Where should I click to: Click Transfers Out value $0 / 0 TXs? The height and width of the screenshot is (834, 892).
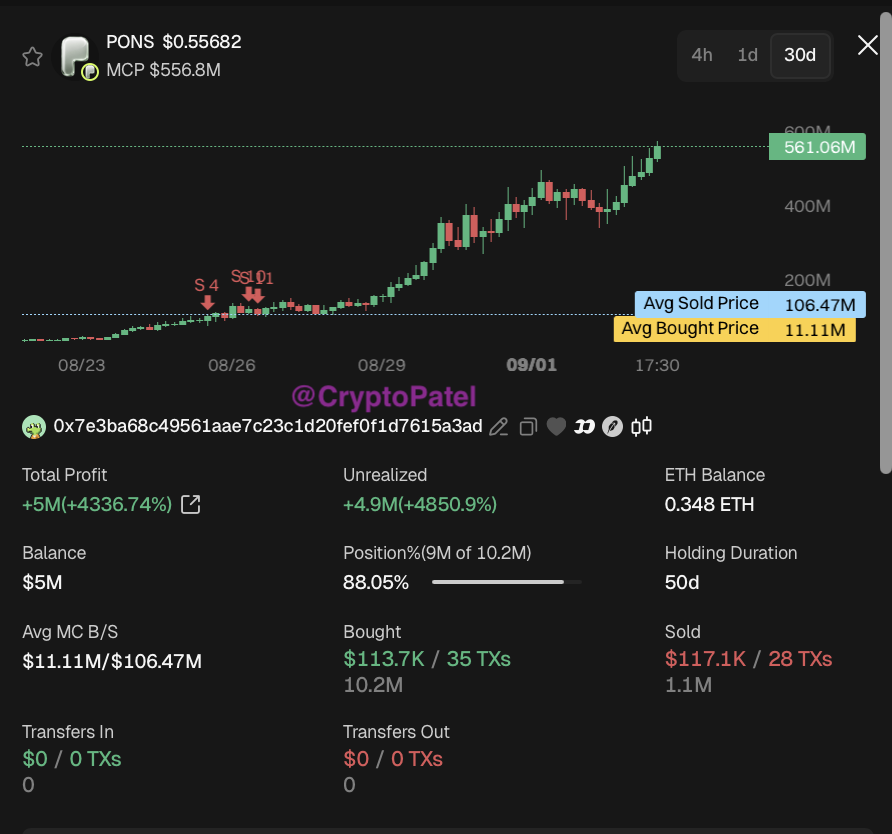(x=393, y=759)
